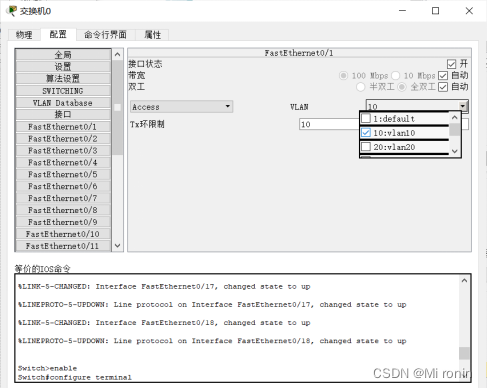Click the 'Switch>enable' line
The height and width of the screenshot is (388, 487).
point(47,368)
